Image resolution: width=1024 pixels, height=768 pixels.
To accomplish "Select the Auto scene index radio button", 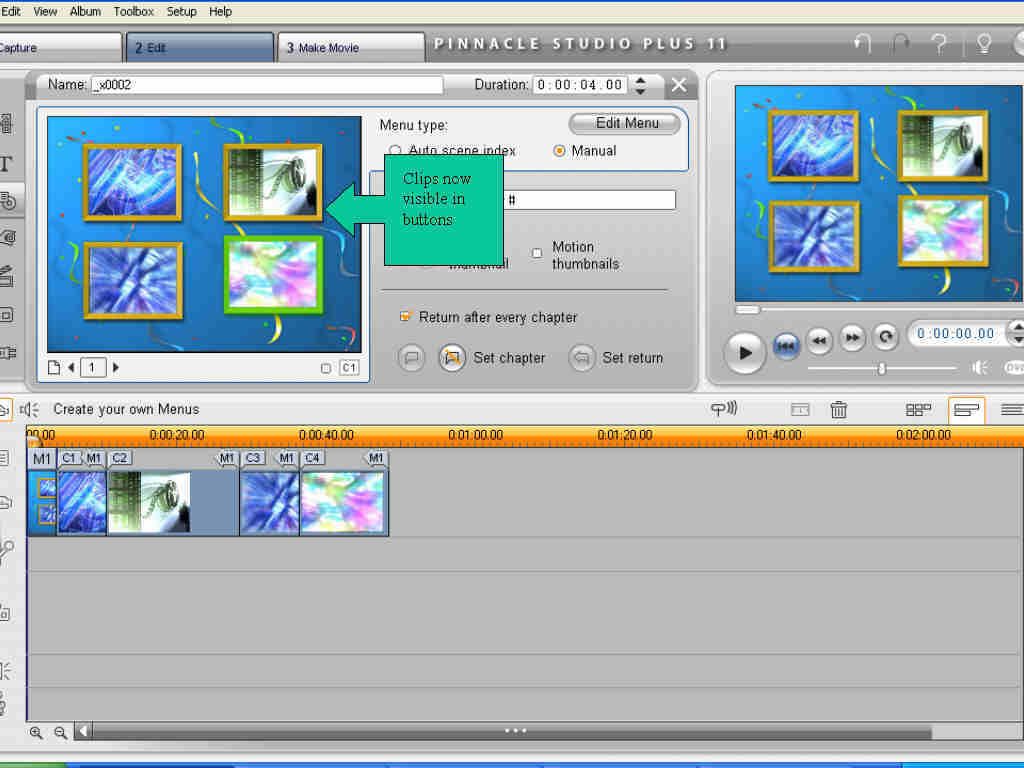I will (x=394, y=150).
